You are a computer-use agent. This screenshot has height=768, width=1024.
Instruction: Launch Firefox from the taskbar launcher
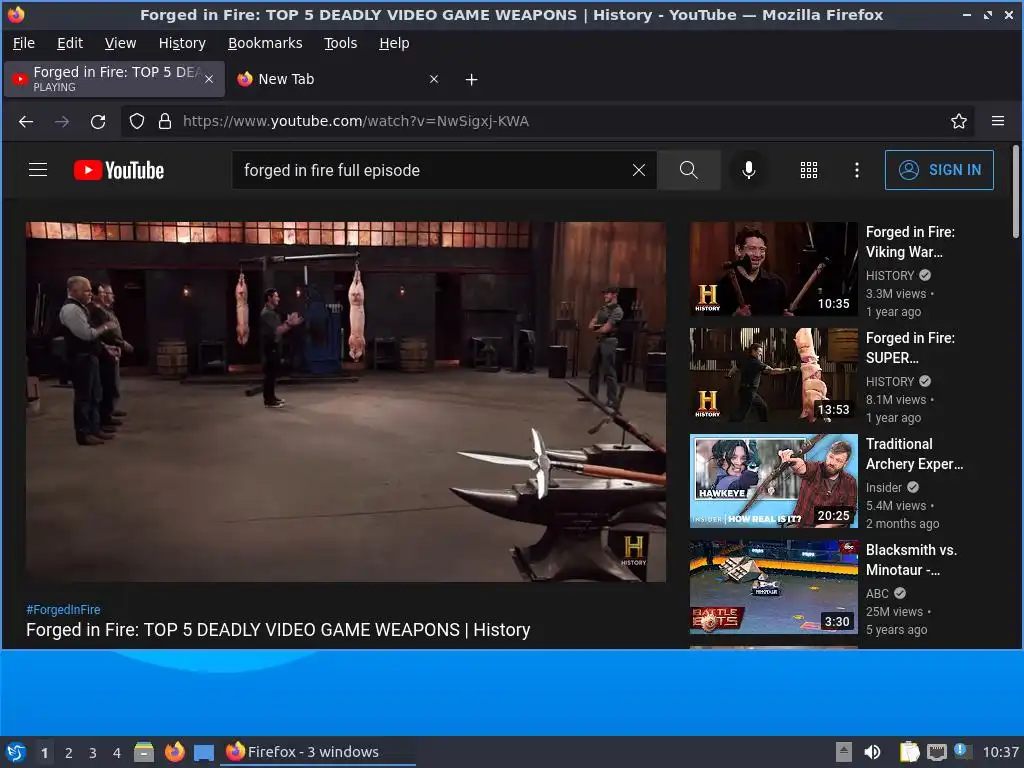tap(174, 752)
